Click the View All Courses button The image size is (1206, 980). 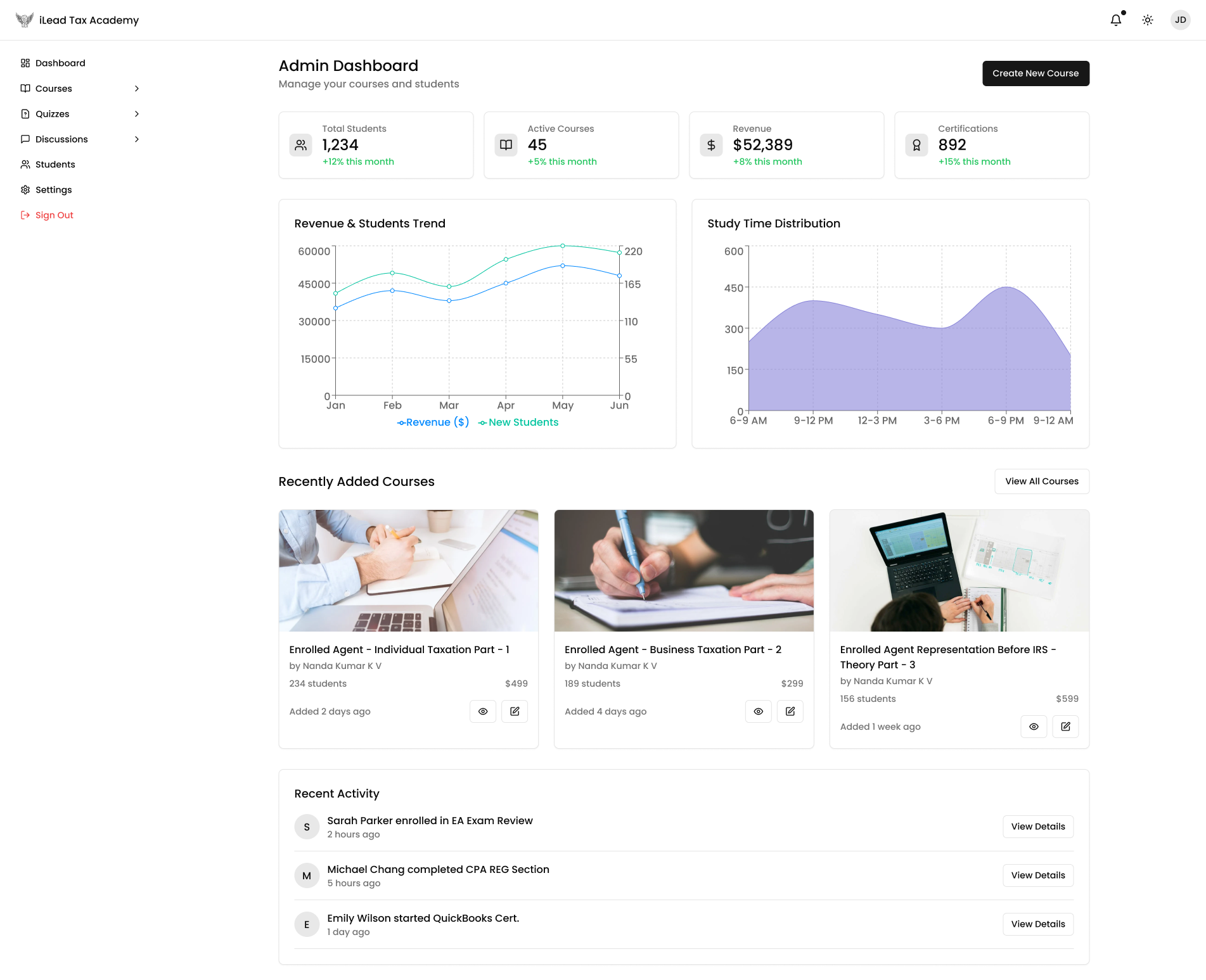pyautogui.click(x=1041, y=481)
